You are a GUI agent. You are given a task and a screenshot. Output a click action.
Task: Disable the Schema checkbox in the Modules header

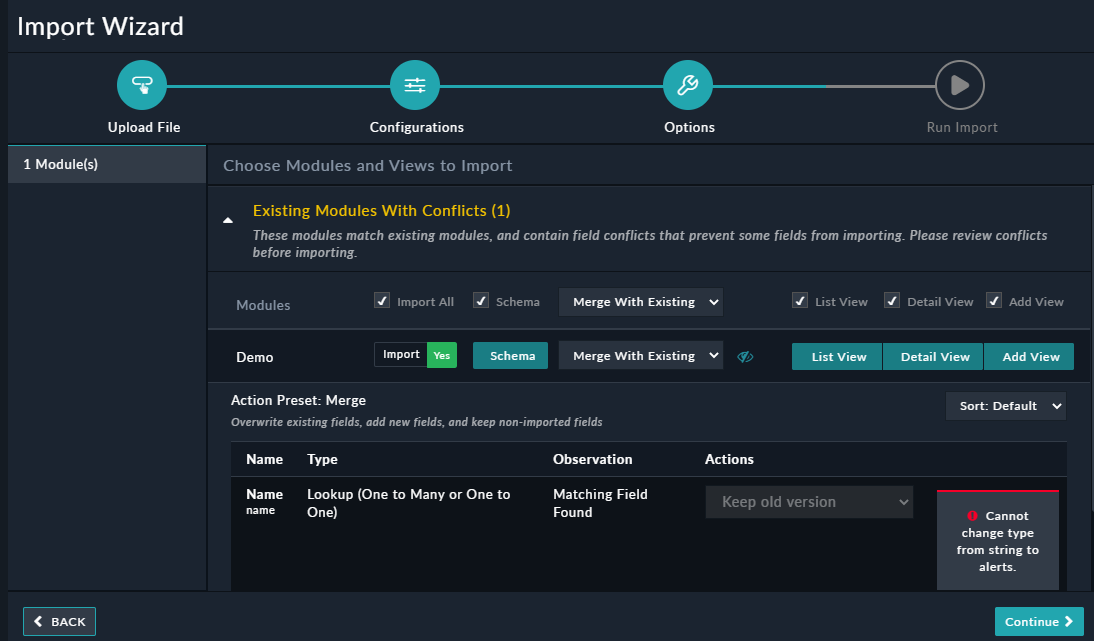pos(481,300)
